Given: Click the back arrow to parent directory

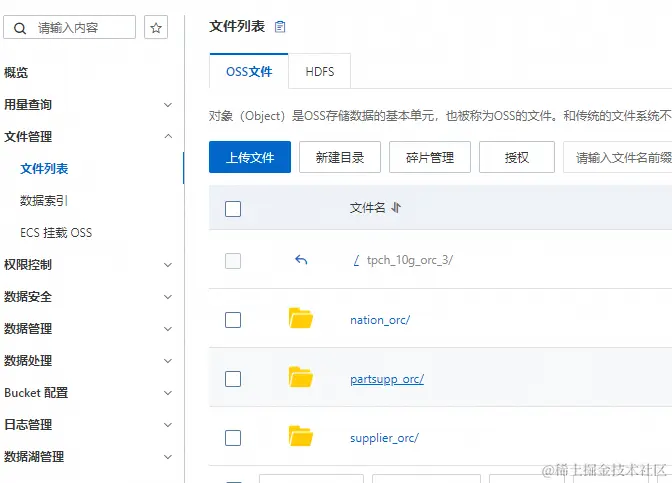Looking at the screenshot, I should pyautogui.click(x=301, y=260).
